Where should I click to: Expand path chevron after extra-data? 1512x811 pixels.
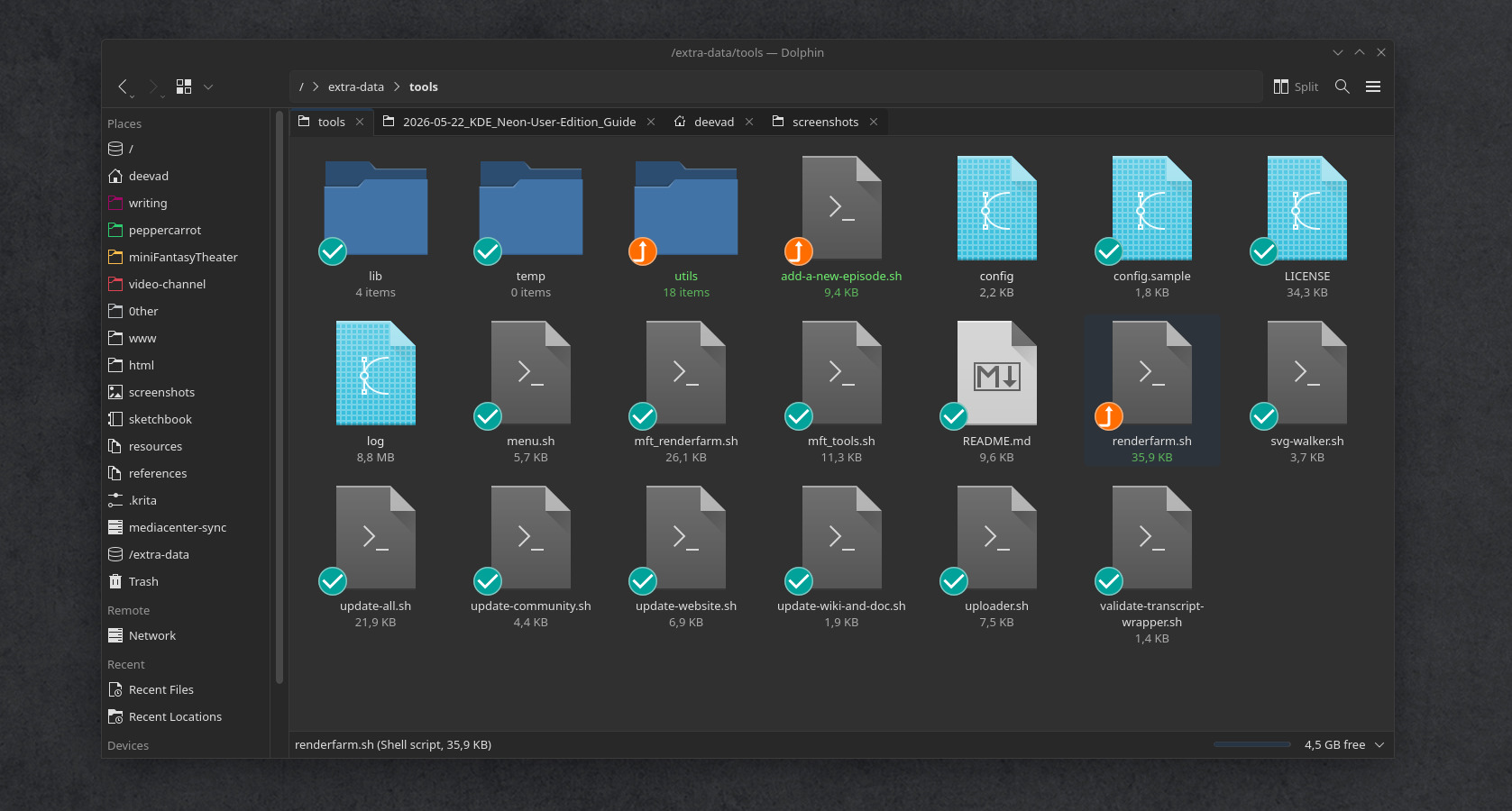pyautogui.click(x=397, y=87)
